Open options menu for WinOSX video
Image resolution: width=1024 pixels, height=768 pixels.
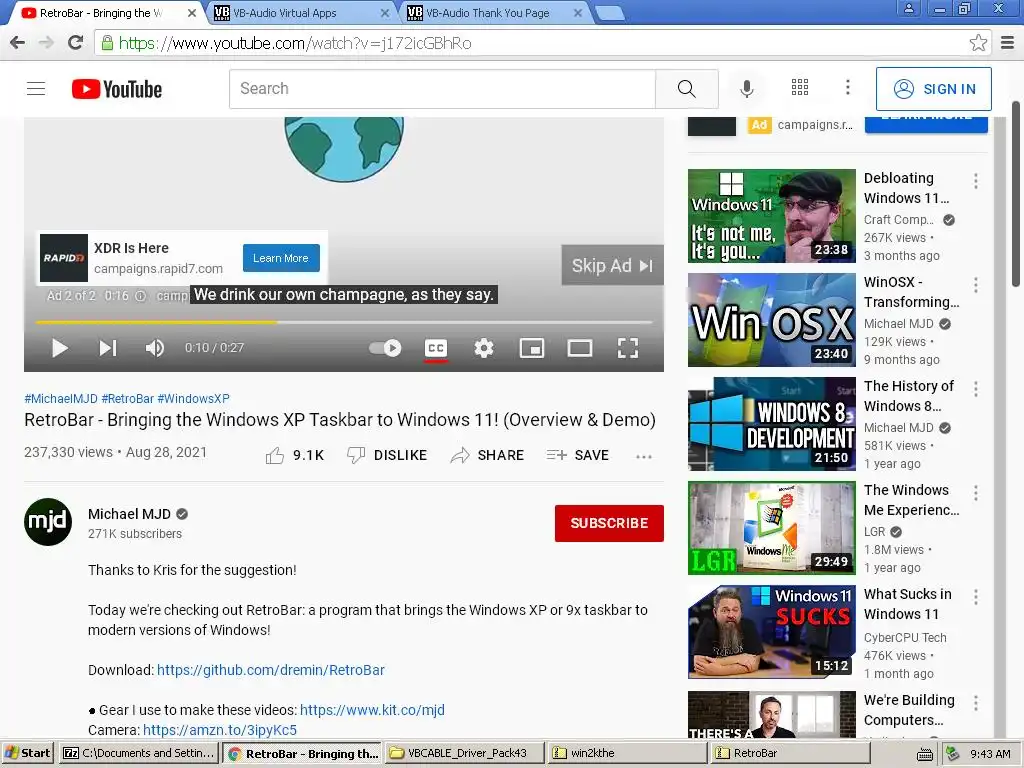point(976,285)
